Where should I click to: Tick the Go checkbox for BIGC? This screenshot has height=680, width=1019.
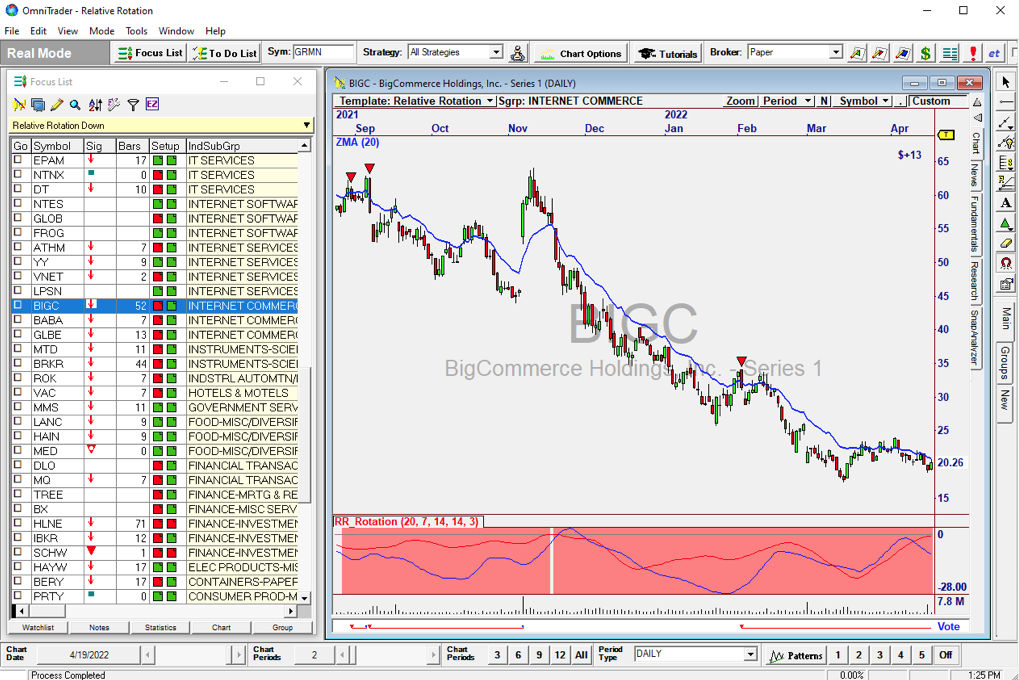[x=18, y=305]
